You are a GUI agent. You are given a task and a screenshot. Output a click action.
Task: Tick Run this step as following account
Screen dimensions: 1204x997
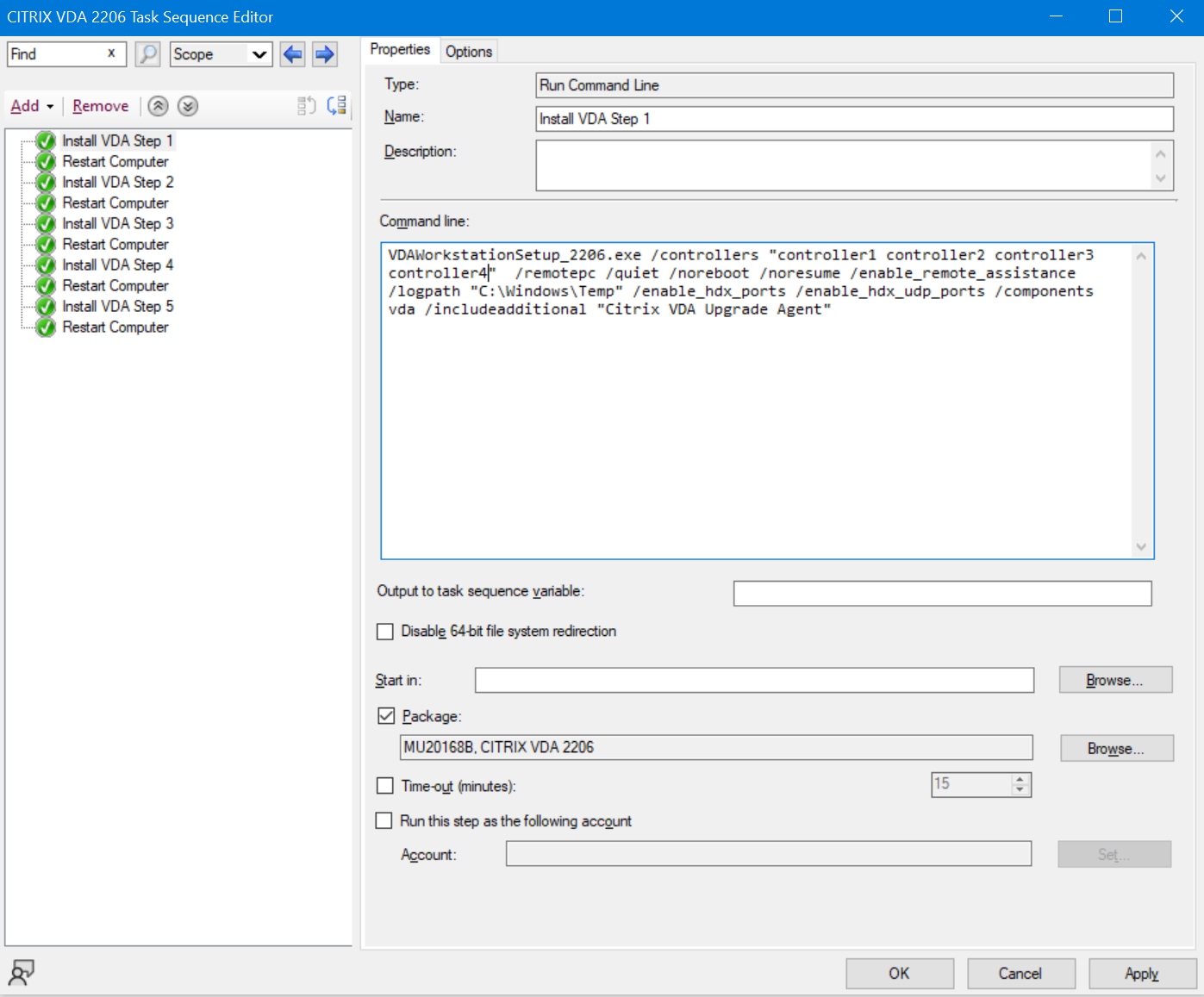pyautogui.click(x=384, y=821)
